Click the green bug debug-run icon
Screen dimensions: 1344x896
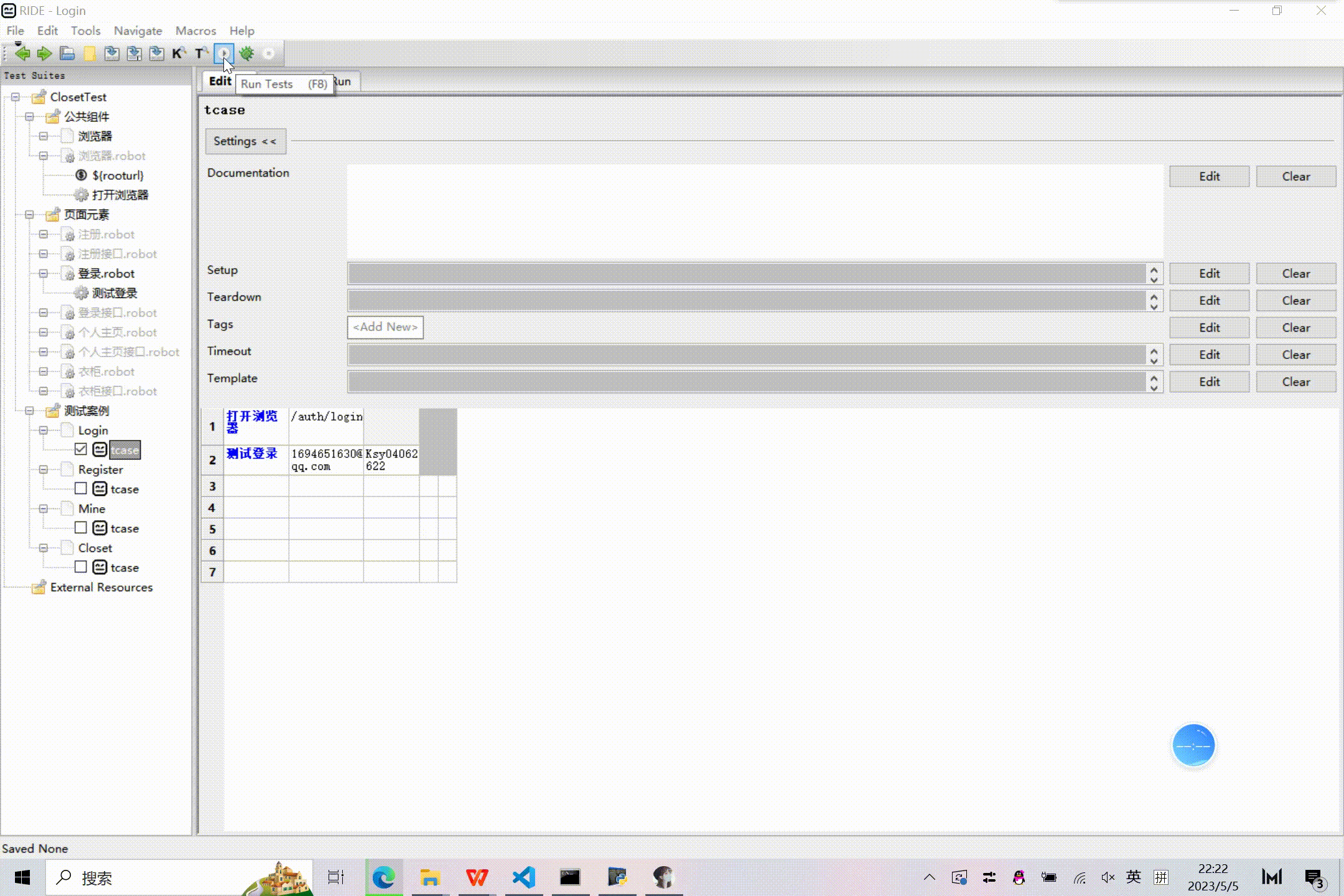(246, 54)
